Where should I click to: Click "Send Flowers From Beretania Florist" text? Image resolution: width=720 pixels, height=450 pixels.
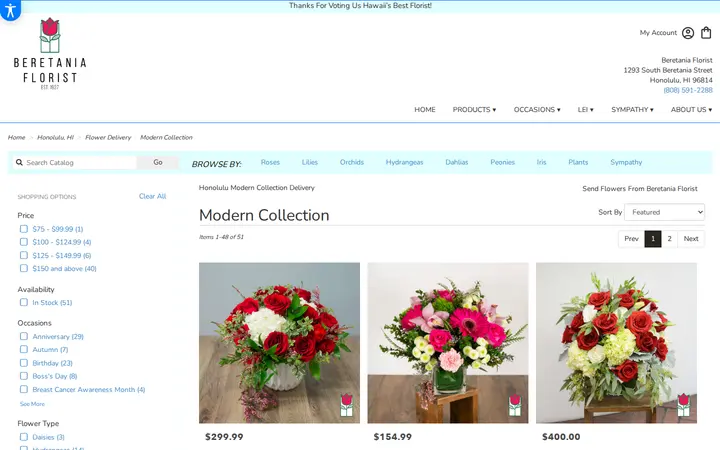tap(640, 189)
